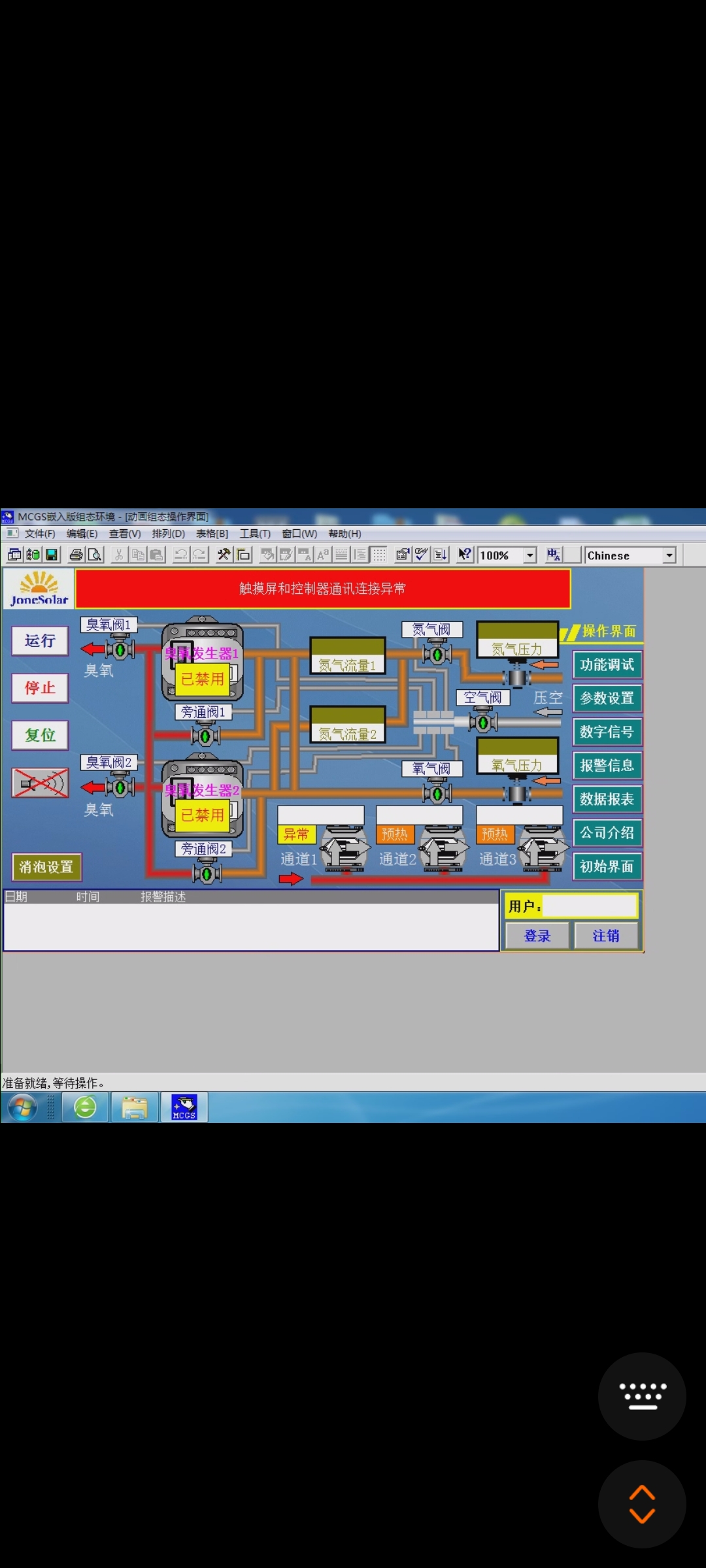Open the 工具(T) menu
Viewport: 706px width, 1568px height.
pos(255,534)
